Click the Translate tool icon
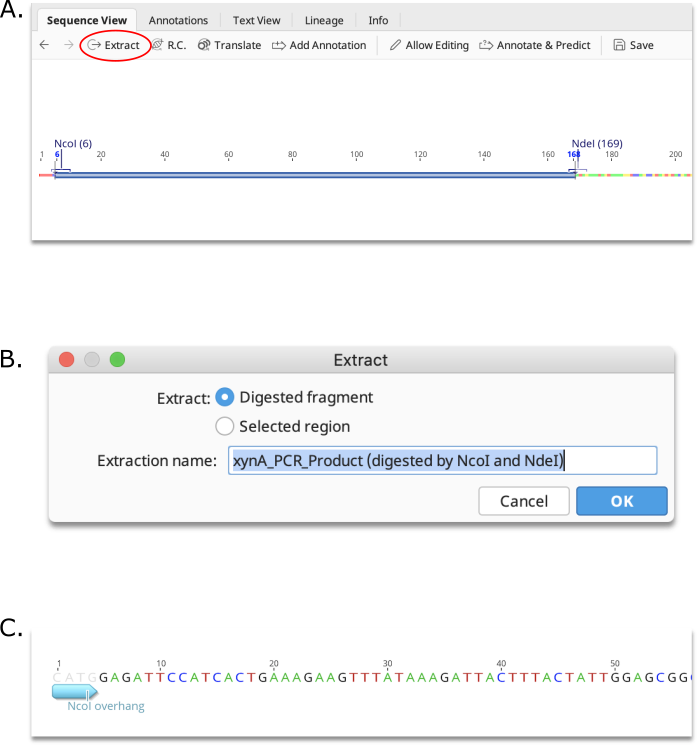The width and height of the screenshot is (697, 745). coord(204,45)
